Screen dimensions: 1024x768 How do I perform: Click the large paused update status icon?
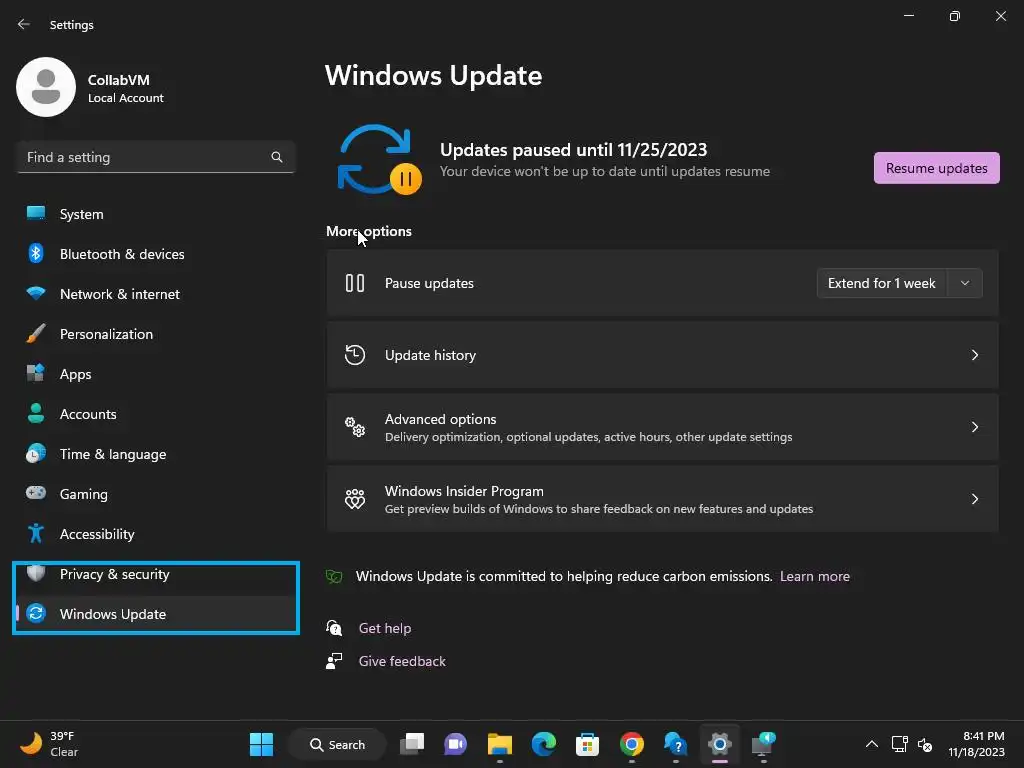379,160
